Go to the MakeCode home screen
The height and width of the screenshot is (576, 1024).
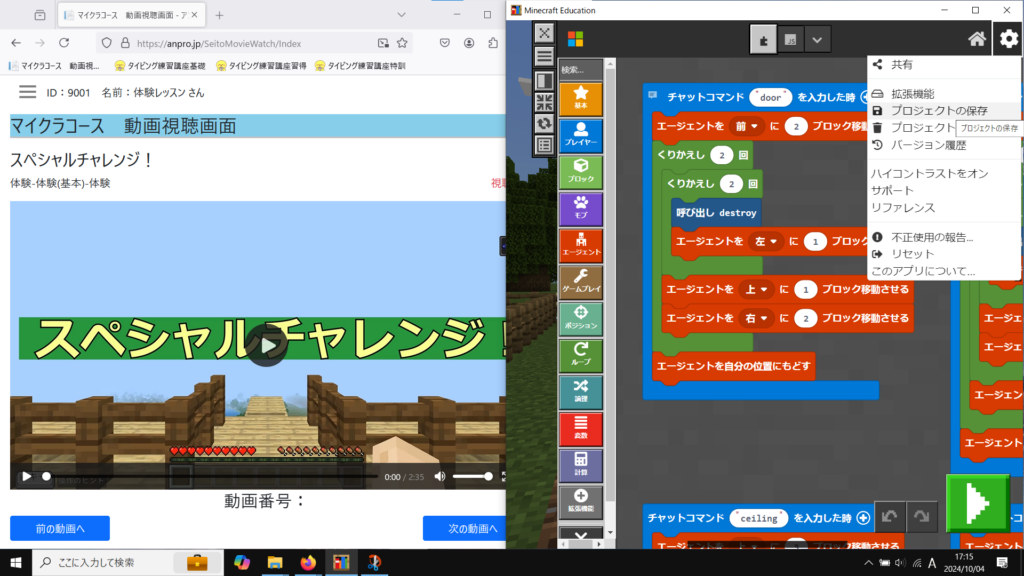(976, 39)
